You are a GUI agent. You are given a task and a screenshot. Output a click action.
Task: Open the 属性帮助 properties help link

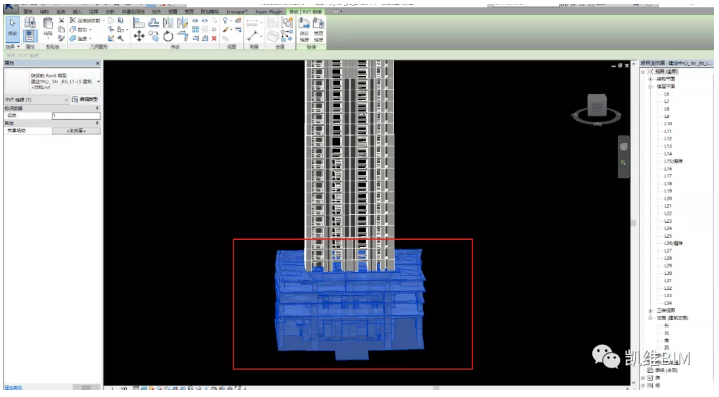14,388
